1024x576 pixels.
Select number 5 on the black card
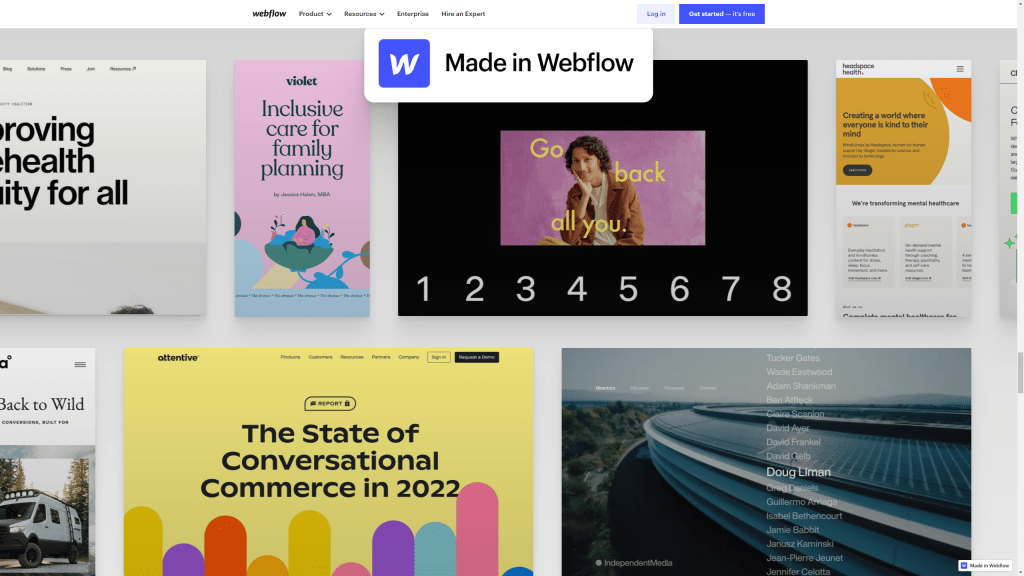point(628,289)
